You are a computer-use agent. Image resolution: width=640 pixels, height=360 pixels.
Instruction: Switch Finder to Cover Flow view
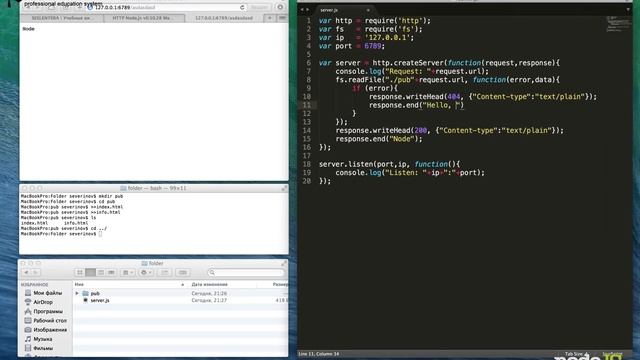[111, 272]
